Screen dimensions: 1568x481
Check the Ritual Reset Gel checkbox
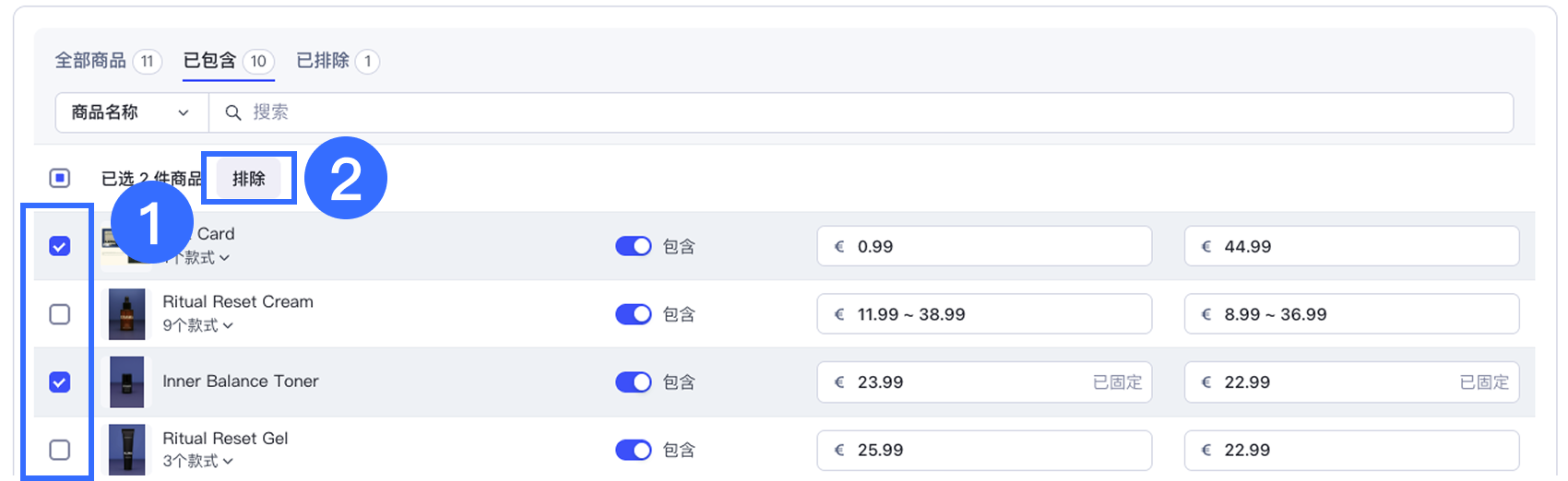[x=60, y=450]
